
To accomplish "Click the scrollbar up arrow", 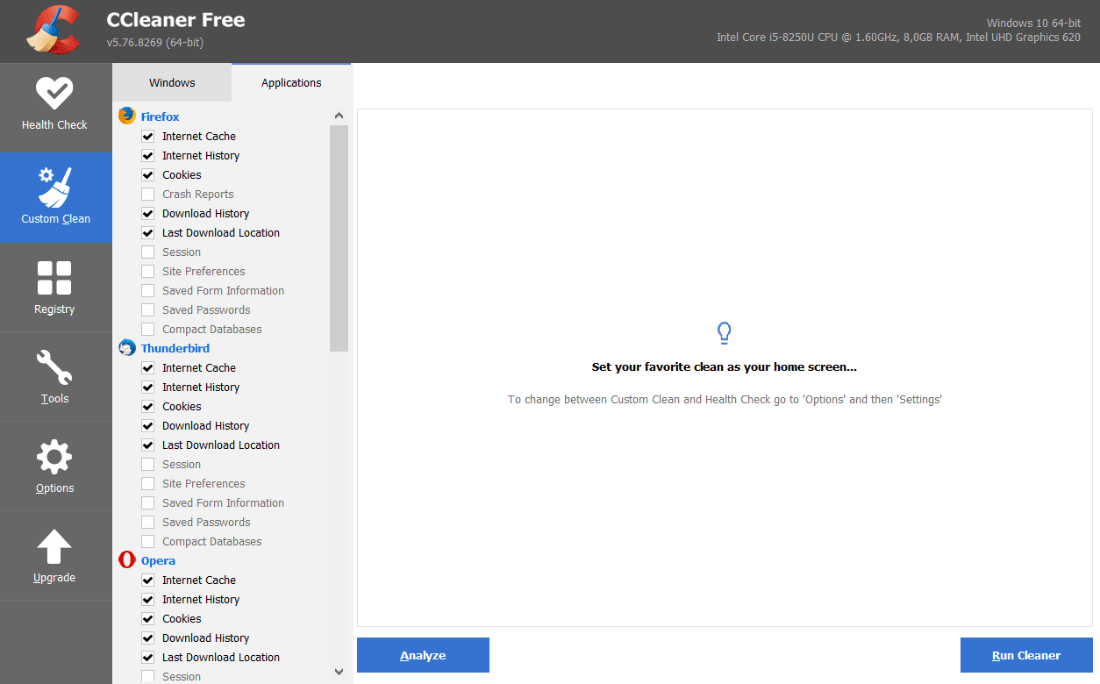I will coord(339,115).
